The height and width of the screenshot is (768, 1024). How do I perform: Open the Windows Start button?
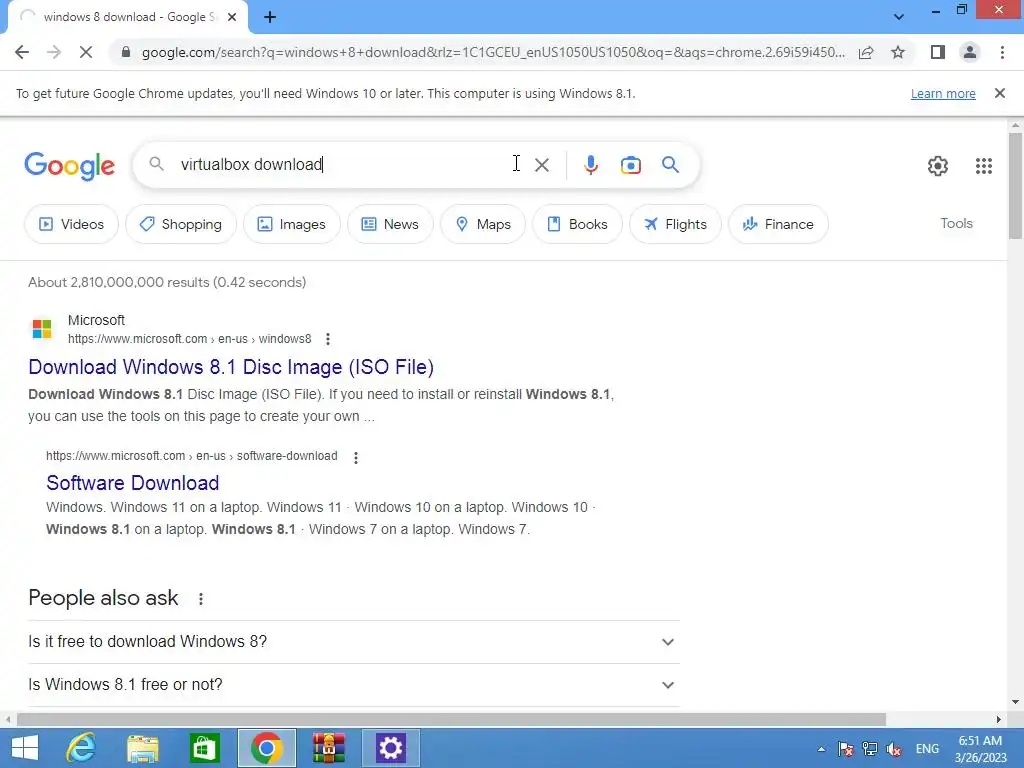pos(25,748)
